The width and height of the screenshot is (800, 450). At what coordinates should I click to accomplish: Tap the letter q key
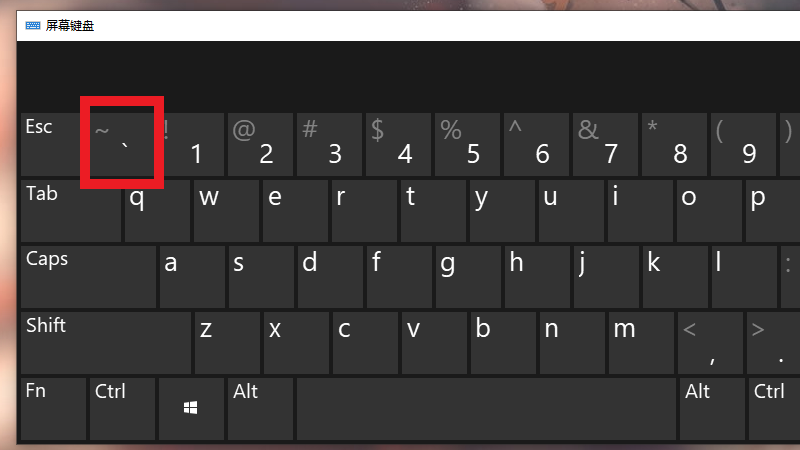click(157, 211)
